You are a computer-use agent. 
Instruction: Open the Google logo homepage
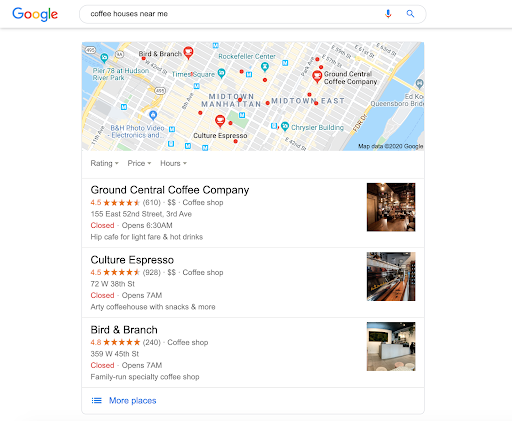35,14
